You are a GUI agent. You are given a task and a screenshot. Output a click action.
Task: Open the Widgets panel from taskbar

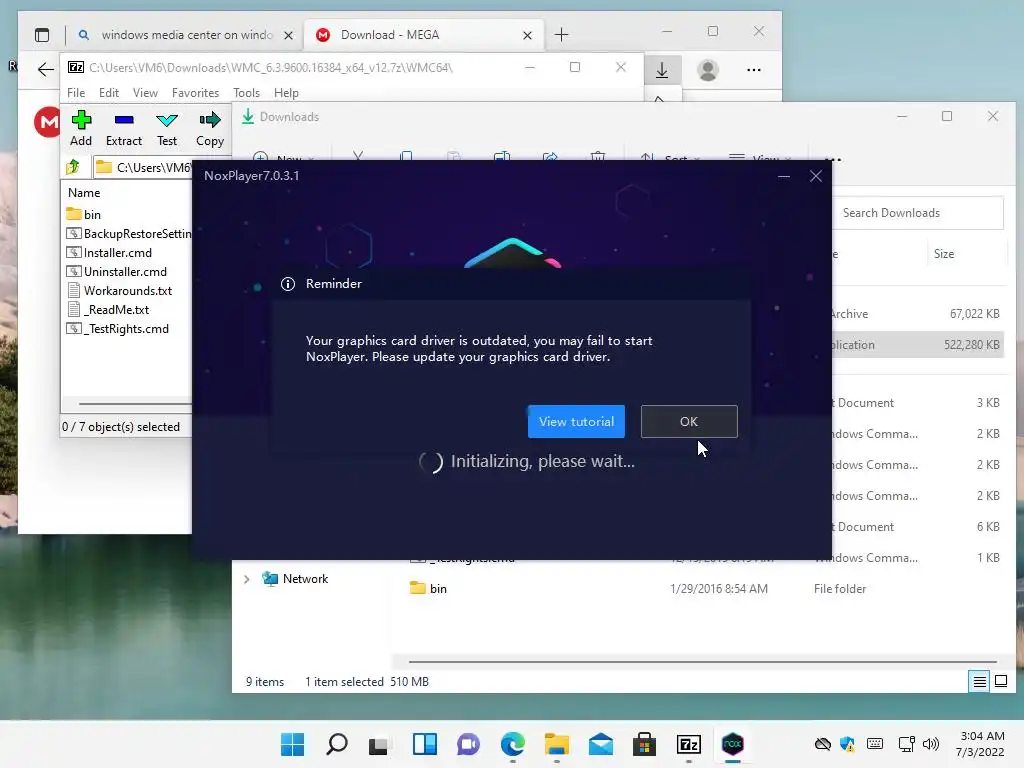click(x=424, y=744)
